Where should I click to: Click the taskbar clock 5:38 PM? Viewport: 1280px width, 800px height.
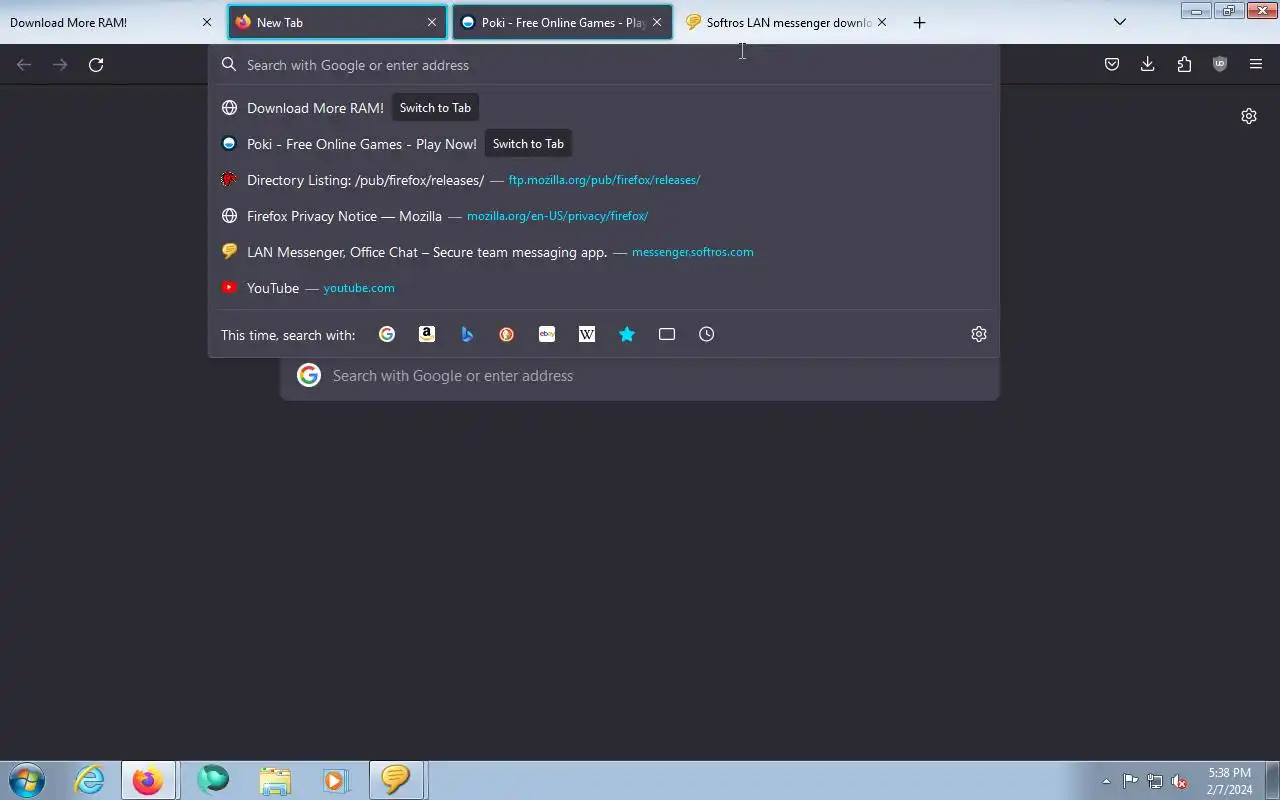click(1229, 781)
